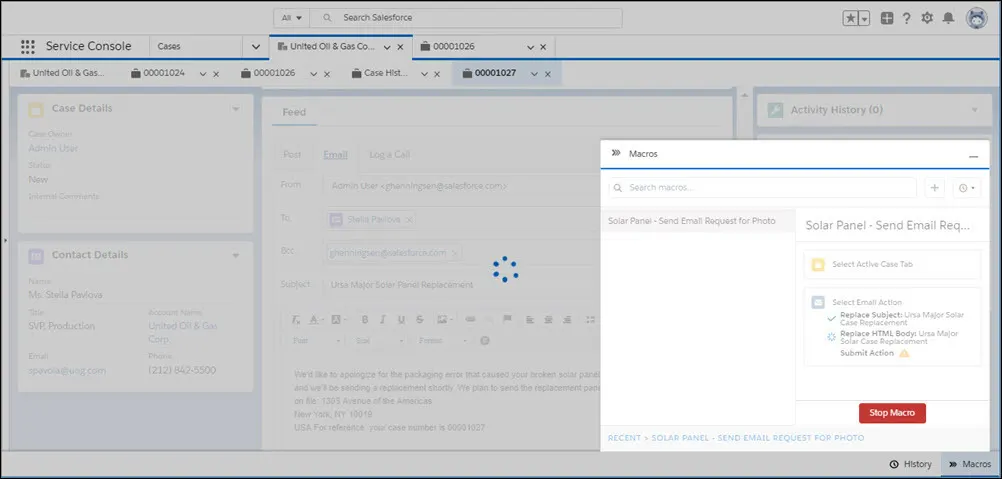Switch to the Case Hist... subtab
Screen dimensions: 1002x479
[385, 73]
